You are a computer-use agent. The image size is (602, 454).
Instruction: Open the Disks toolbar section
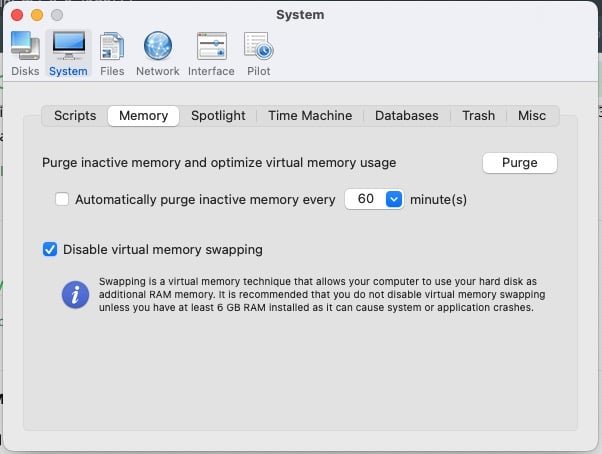click(25, 54)
